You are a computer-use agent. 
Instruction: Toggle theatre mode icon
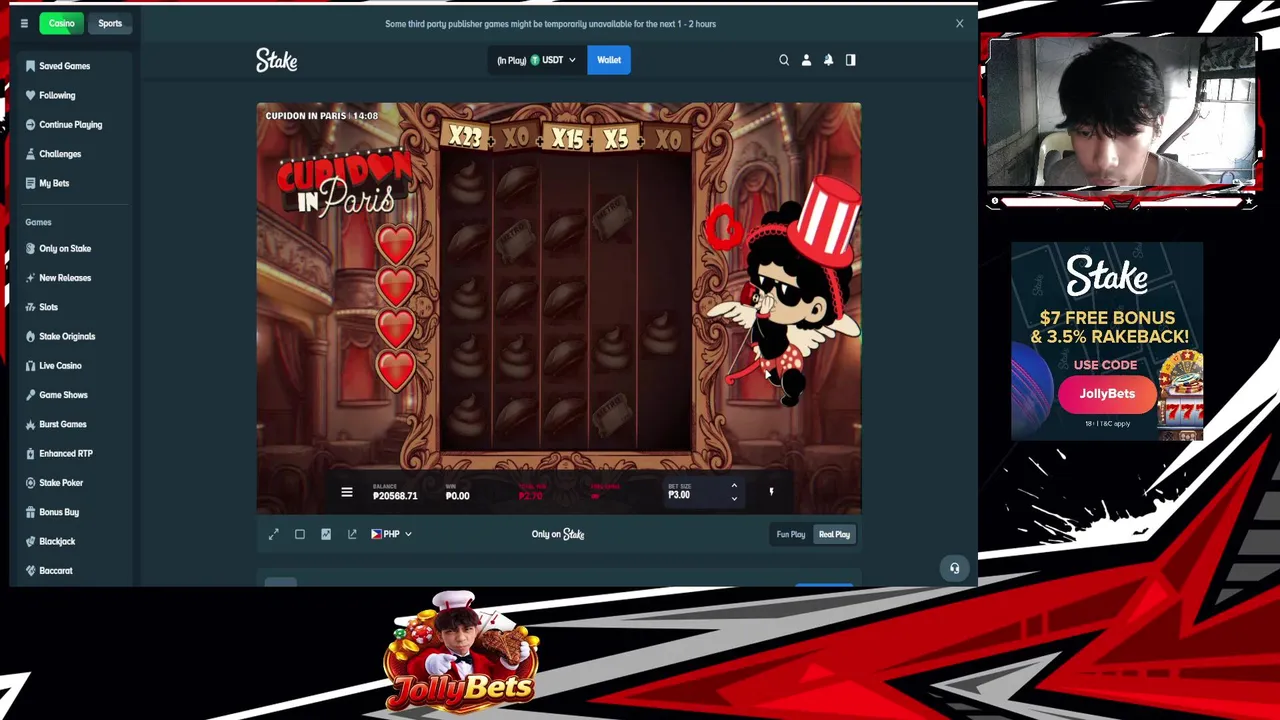(299, 534)
